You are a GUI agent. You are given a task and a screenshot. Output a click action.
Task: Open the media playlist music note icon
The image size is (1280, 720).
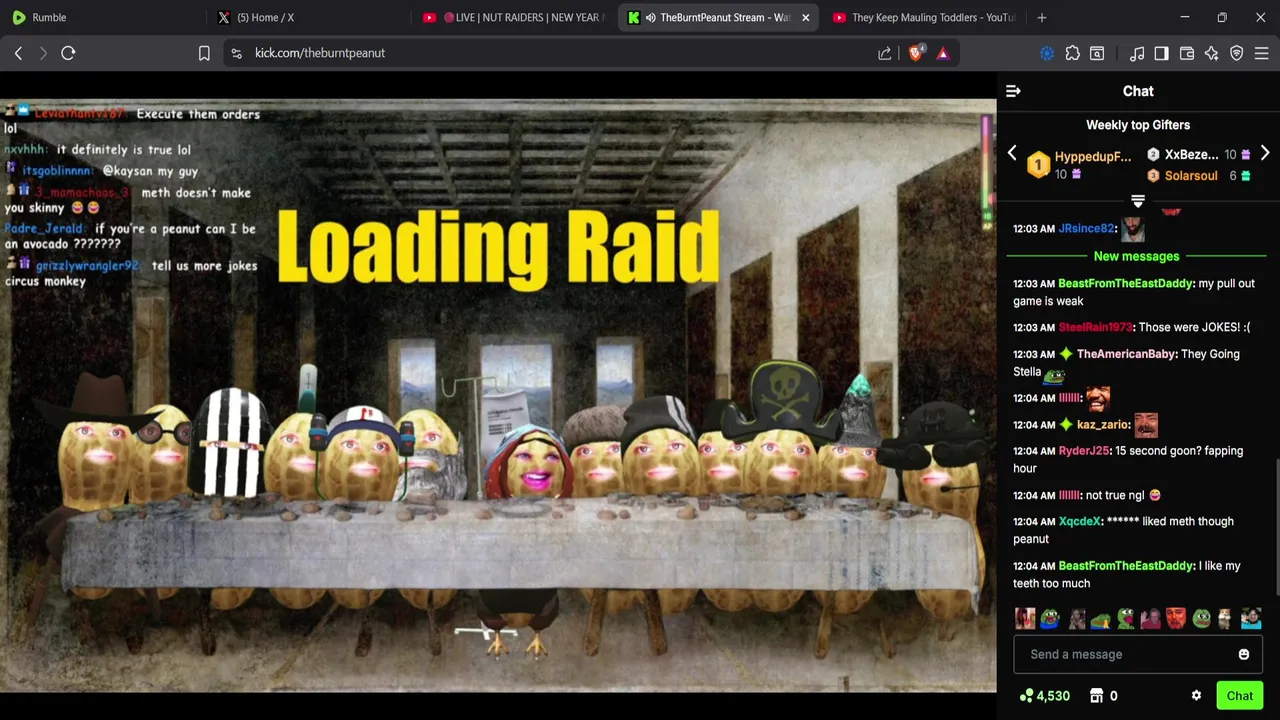[x=1137, y=53]
